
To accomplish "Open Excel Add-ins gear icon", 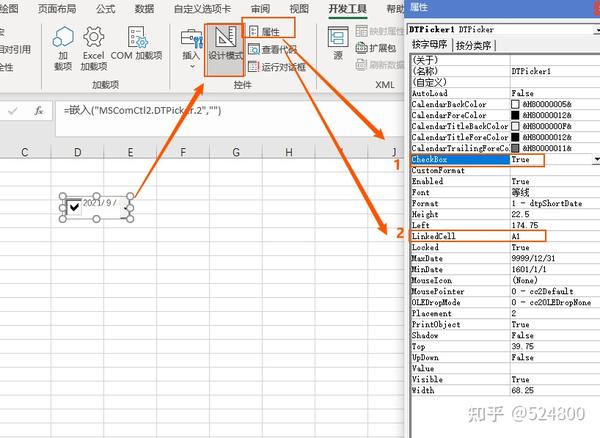I will 93,37.
